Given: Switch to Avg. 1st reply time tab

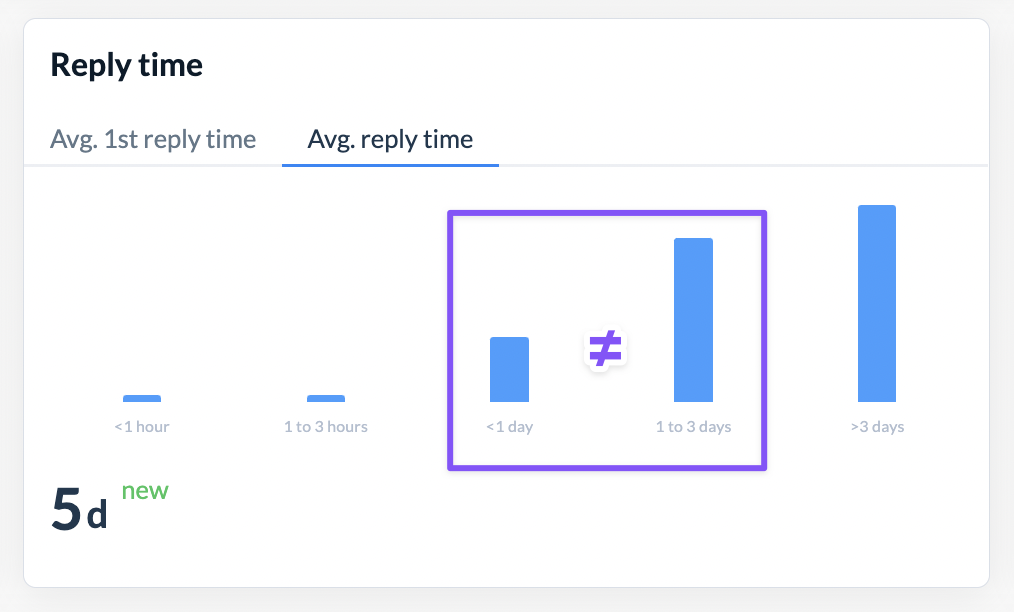Looking at the screenshot, I should point(153,139).
